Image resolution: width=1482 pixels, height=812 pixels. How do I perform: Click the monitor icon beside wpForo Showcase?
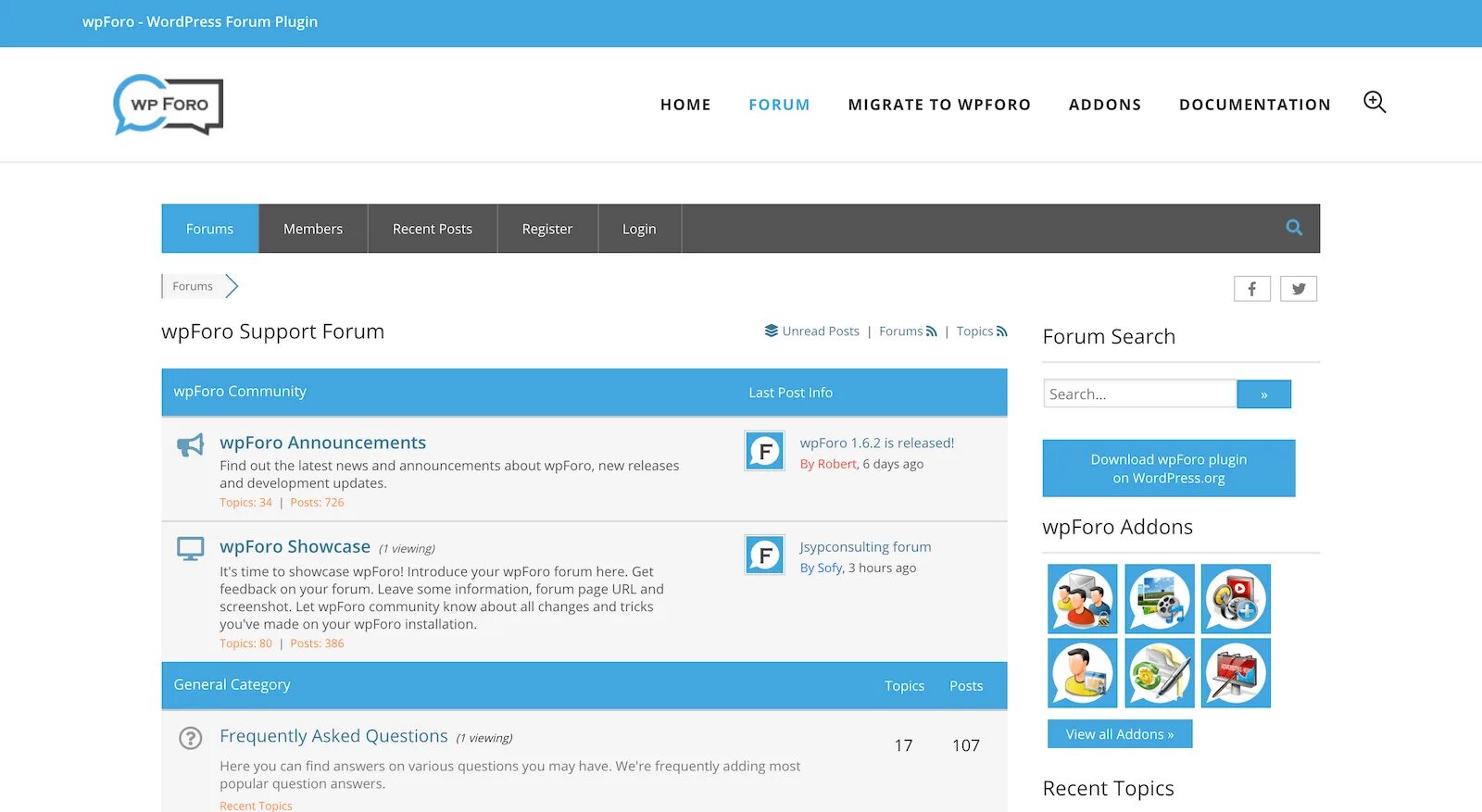[190, 549]
